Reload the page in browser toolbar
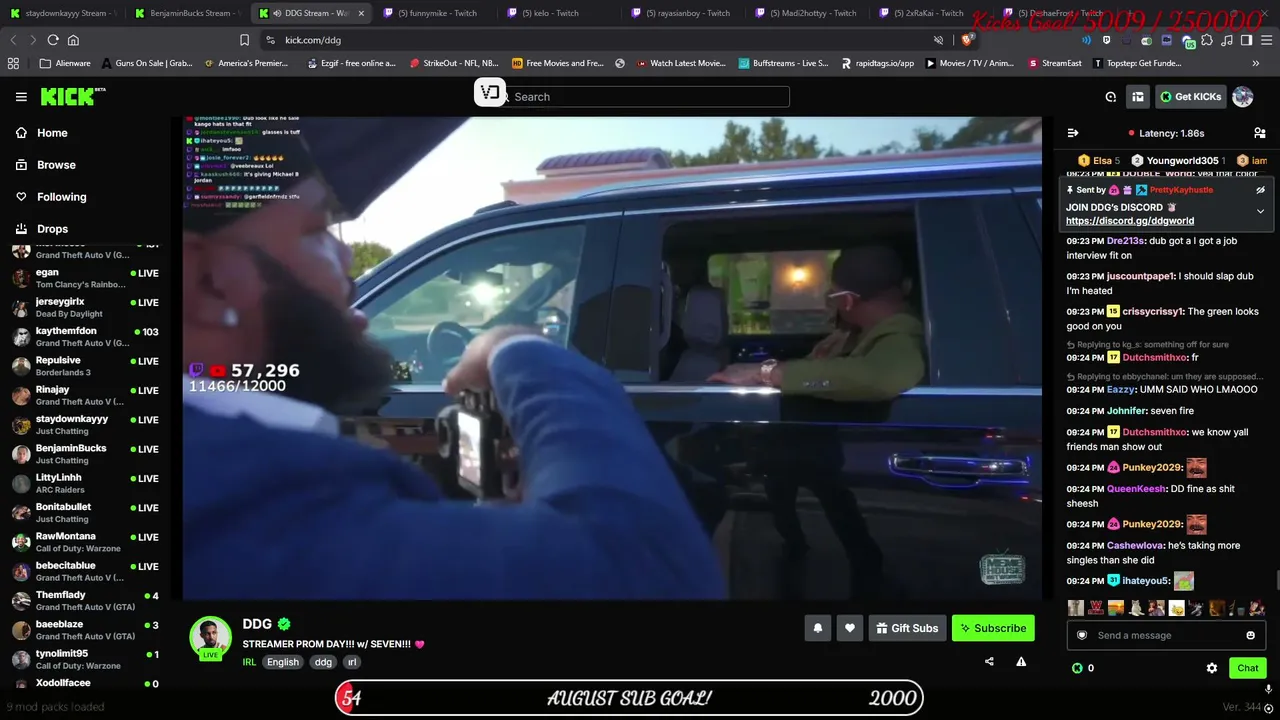Image resolution: width=1280 pixels, height=720 pixels. coord(52,40)
